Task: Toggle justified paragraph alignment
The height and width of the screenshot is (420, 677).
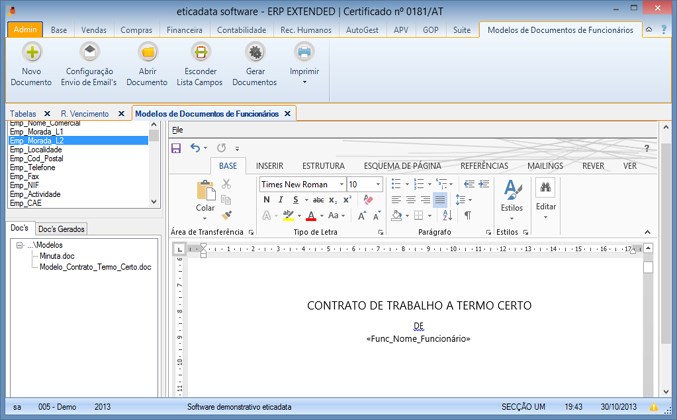Action: 441,200
